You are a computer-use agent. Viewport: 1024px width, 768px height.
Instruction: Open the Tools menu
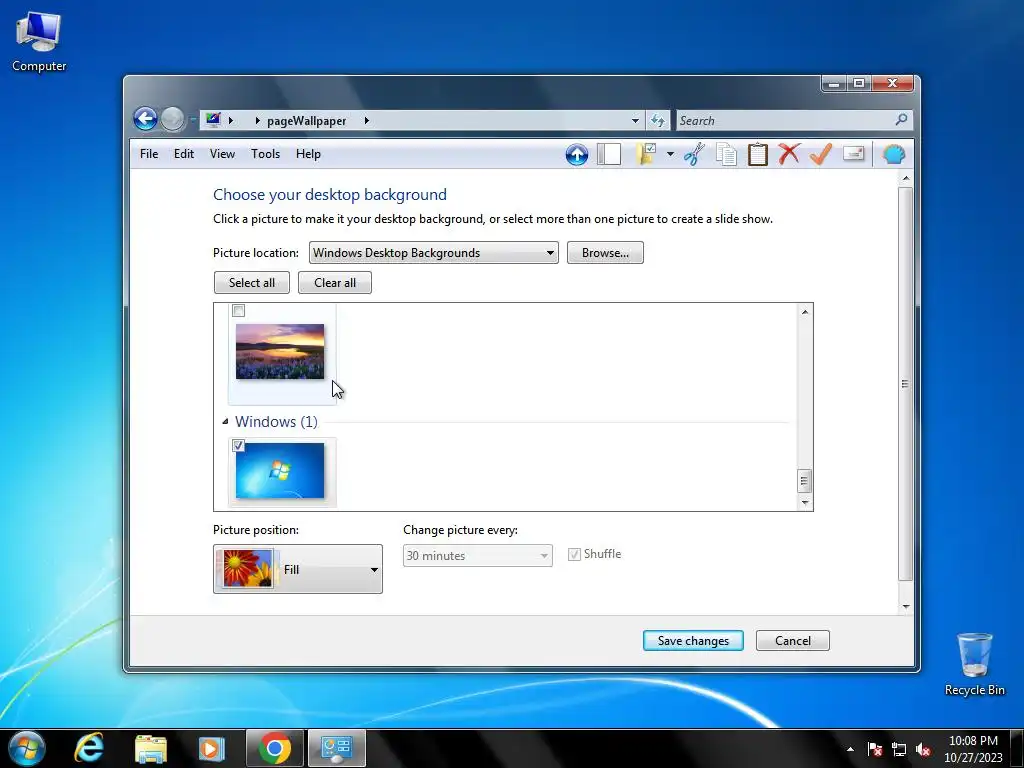pyautogui.click(x=265, y=153)
